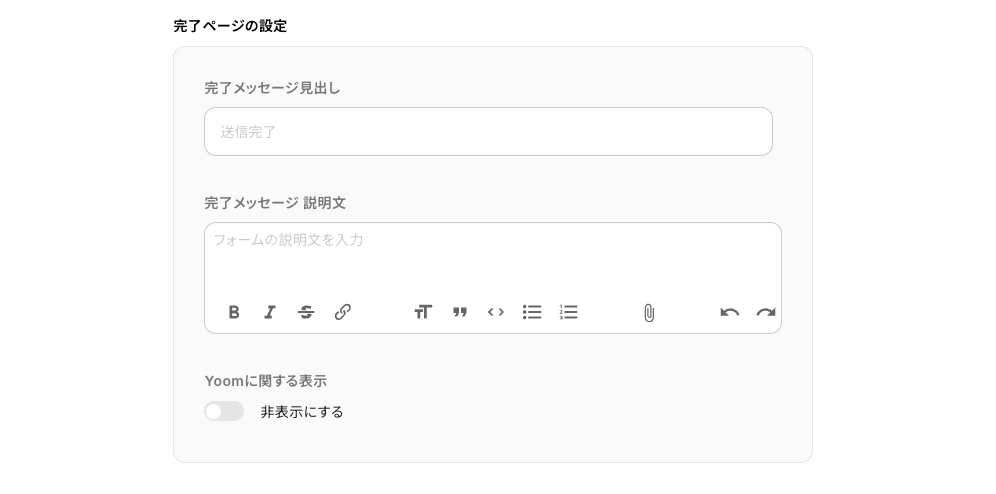Click the 非表示にする toggle label

click(302, 412)
